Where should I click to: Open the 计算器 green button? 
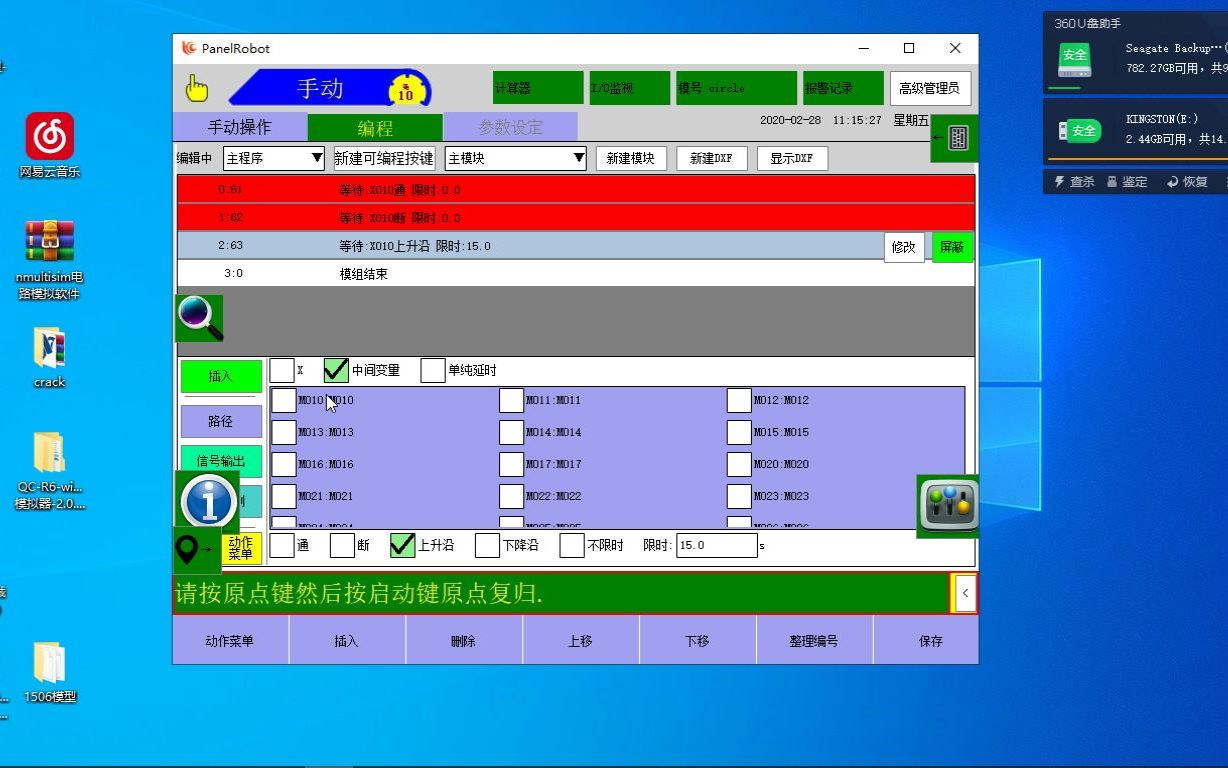[538, 88]
